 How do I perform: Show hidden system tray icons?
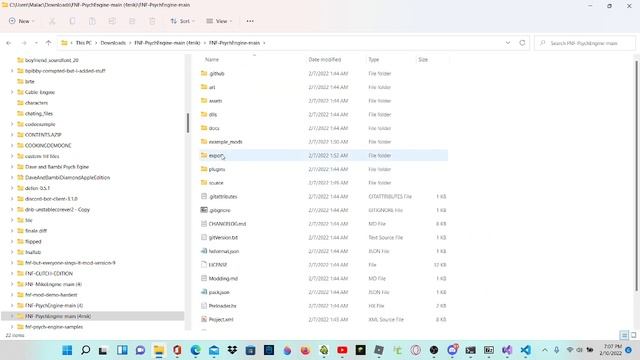(x=545, y=350)
